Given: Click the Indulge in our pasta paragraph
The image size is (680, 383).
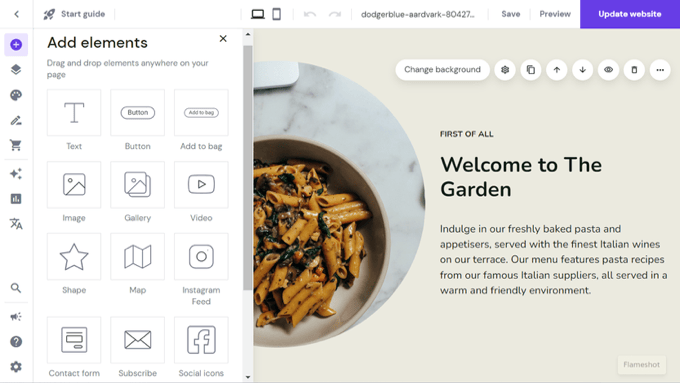Looking at the screenshot, I should click(x=554, y=259).
